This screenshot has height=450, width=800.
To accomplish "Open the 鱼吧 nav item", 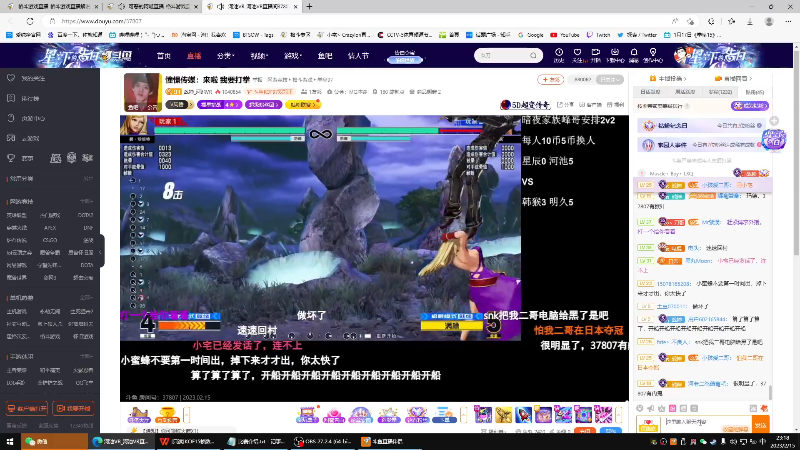I will 325,56.
